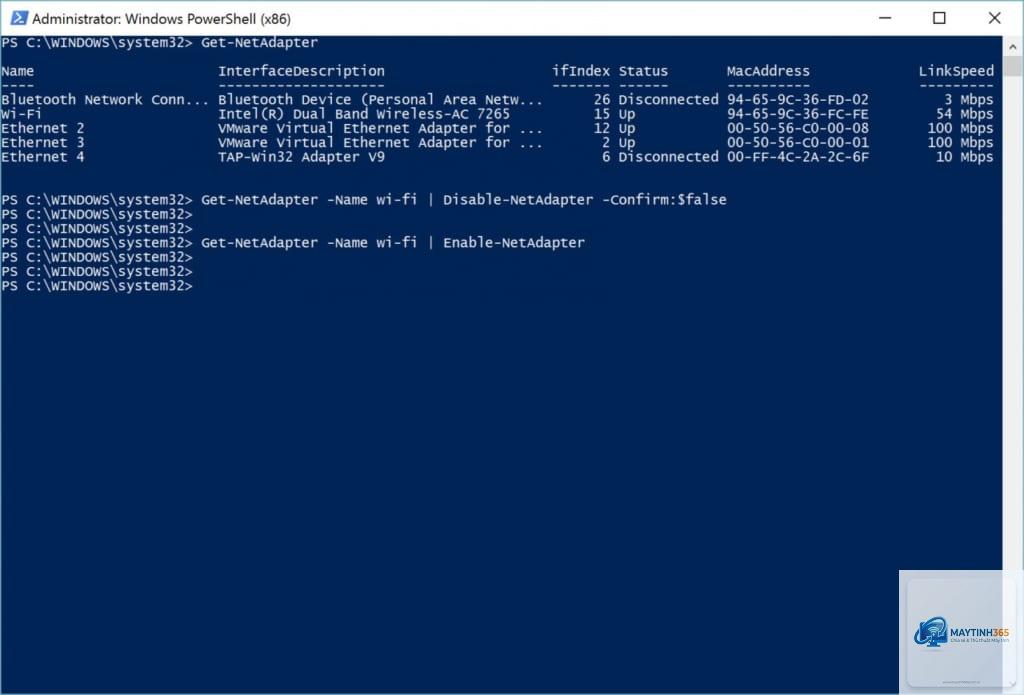Click the Ethernet 3 adapter name
1024x695 pixels.
[x=42, y=142]
